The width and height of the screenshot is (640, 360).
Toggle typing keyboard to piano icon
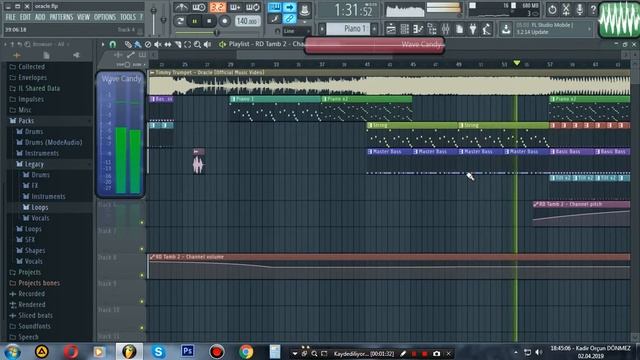point(274,7)
